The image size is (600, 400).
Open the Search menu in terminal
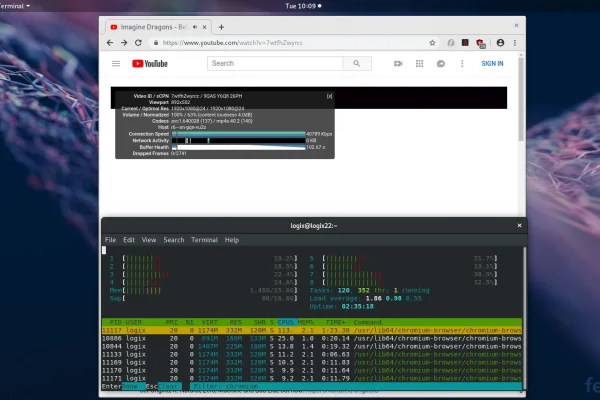pyautogui.click(x=174, y=240)
